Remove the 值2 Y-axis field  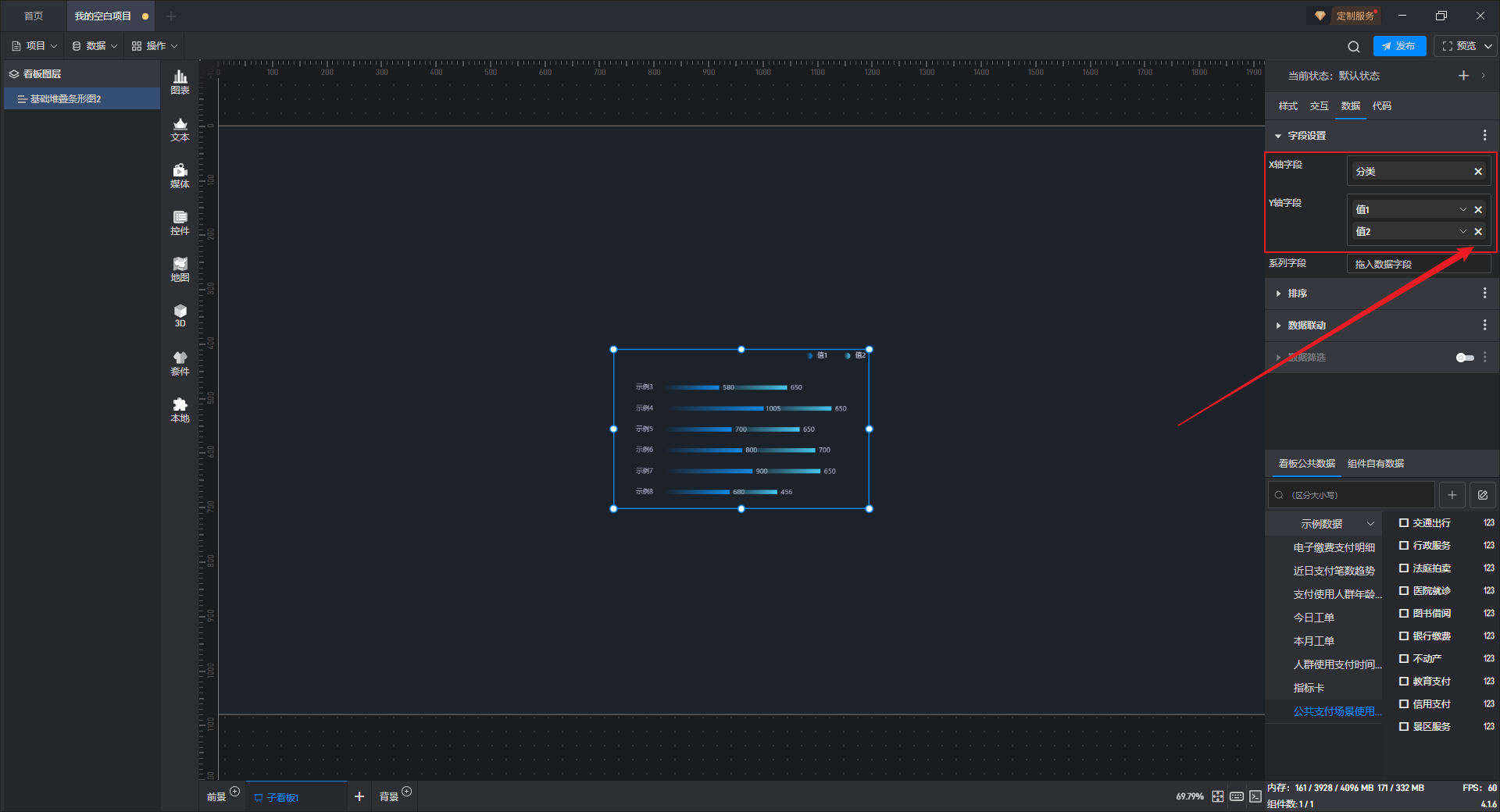click(x=1478, y=231)
